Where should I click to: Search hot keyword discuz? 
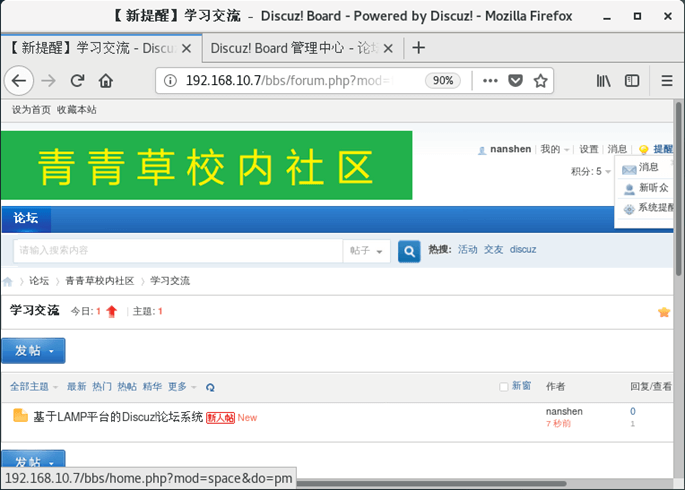pos(523,249)
